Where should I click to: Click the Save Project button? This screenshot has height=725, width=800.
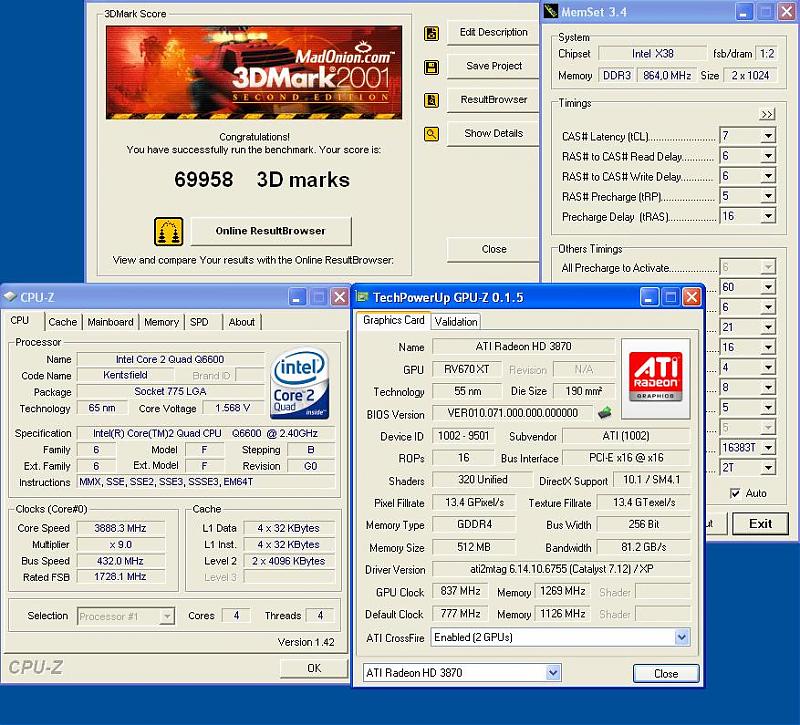click(493, 66)
